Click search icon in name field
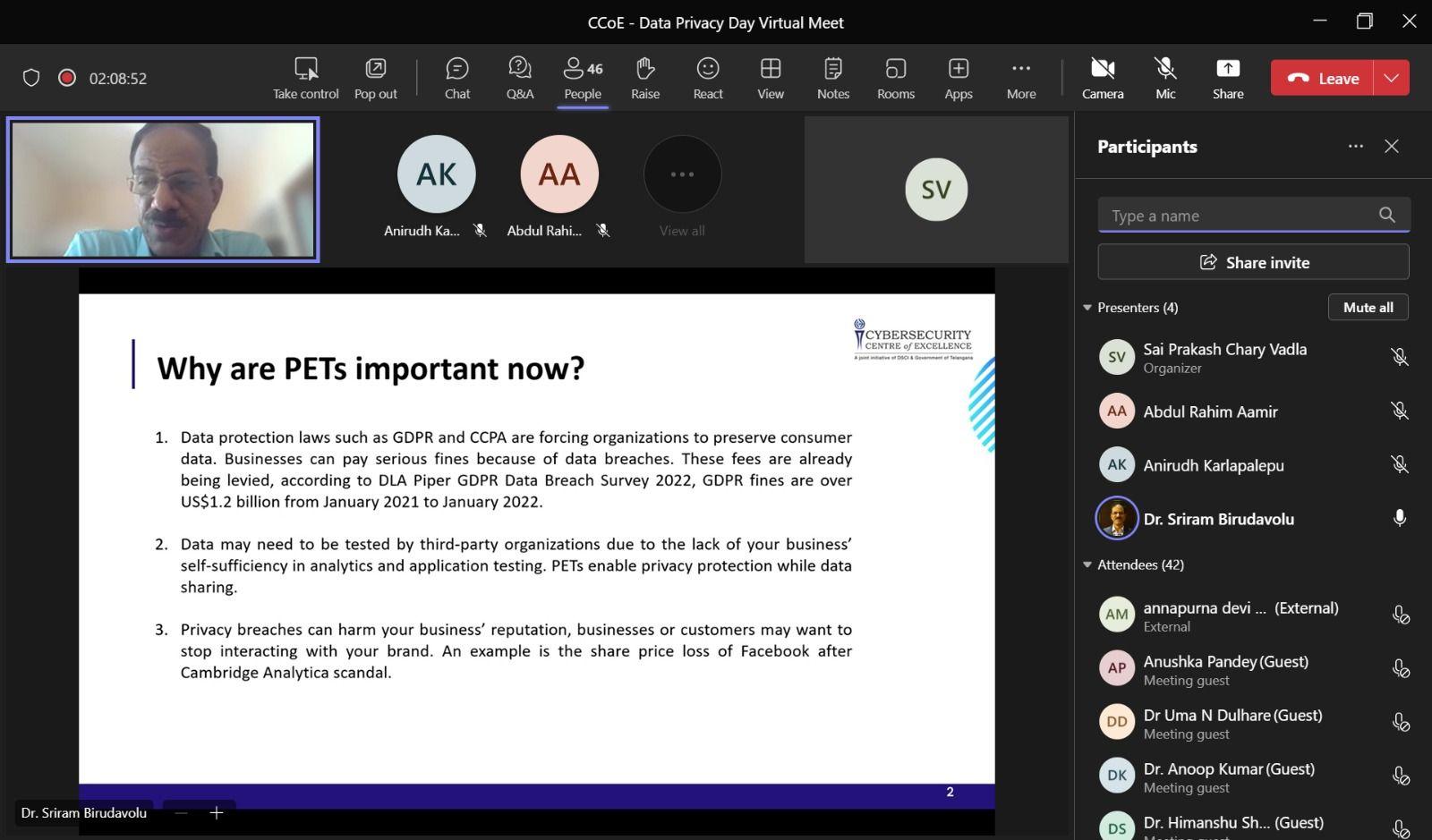Screen dimensions: 1432x840 tap(1387, 215)
